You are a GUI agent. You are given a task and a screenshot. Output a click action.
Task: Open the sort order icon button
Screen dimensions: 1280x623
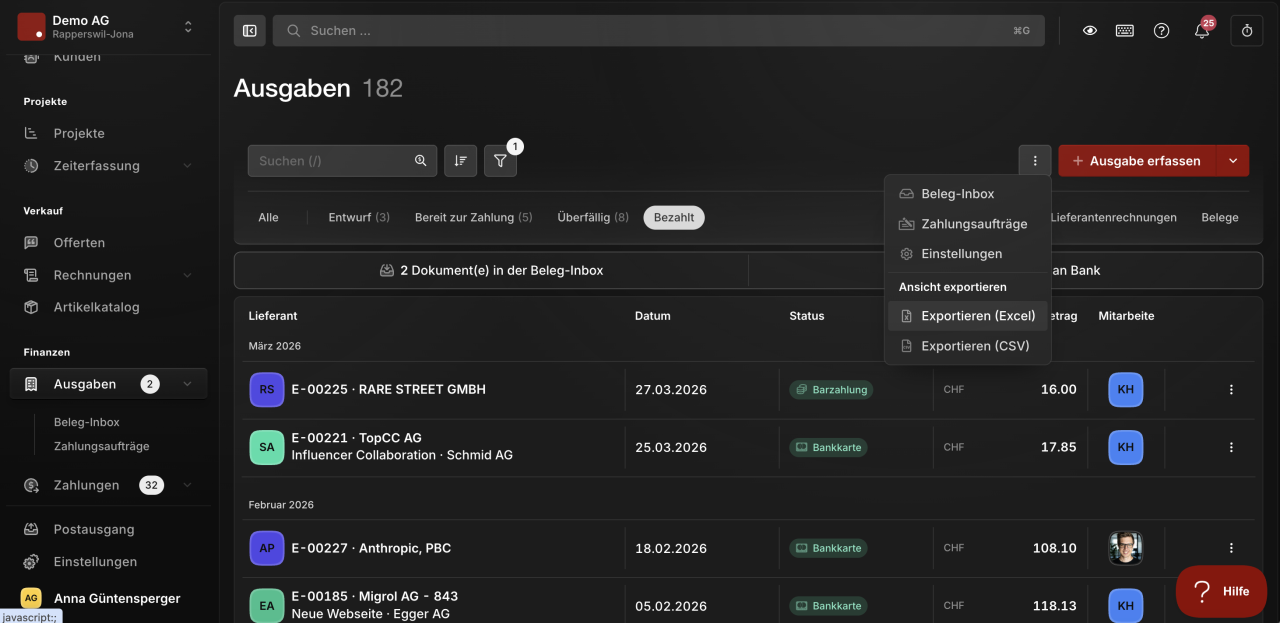coord(460,161)
